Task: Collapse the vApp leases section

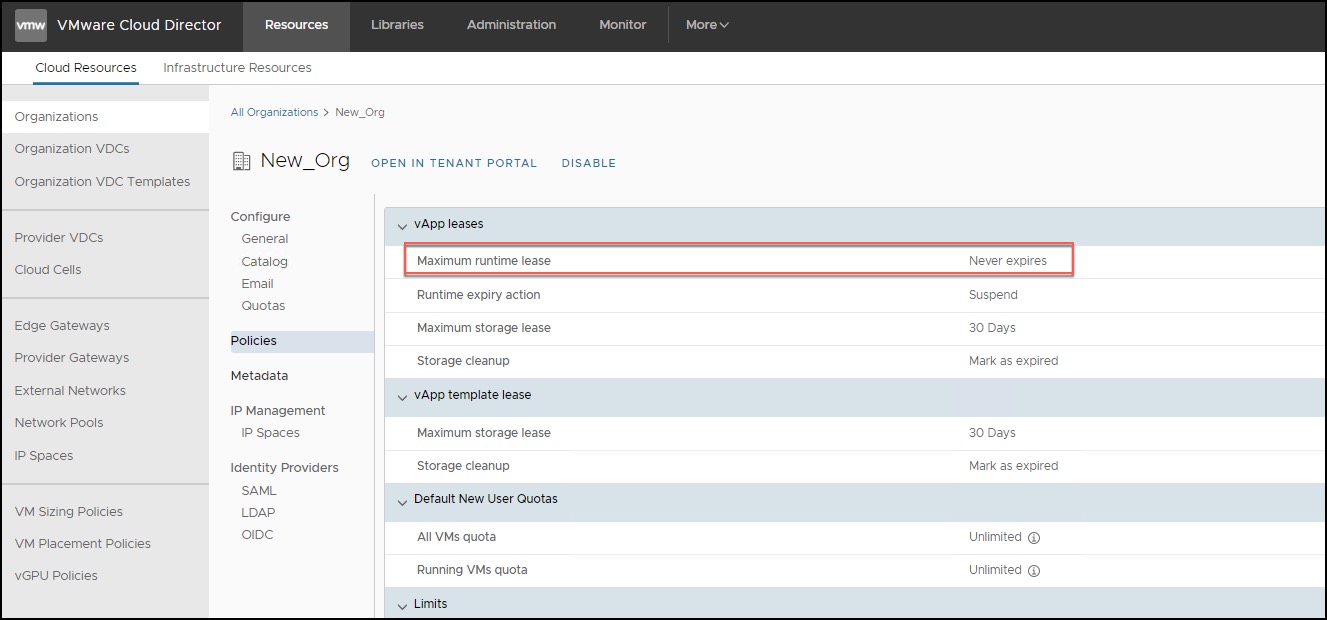Action: tap(403, 226)
